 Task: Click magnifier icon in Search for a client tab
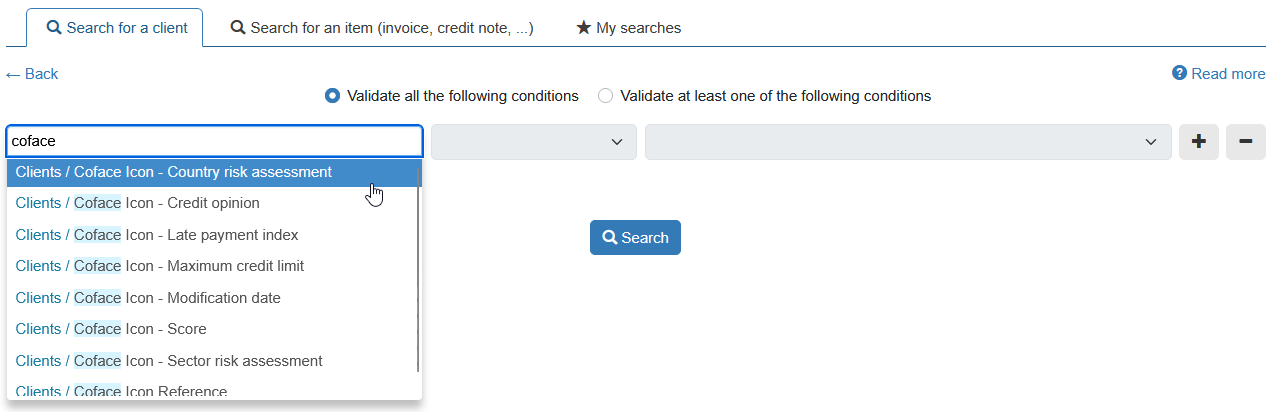tap(55, 28)
